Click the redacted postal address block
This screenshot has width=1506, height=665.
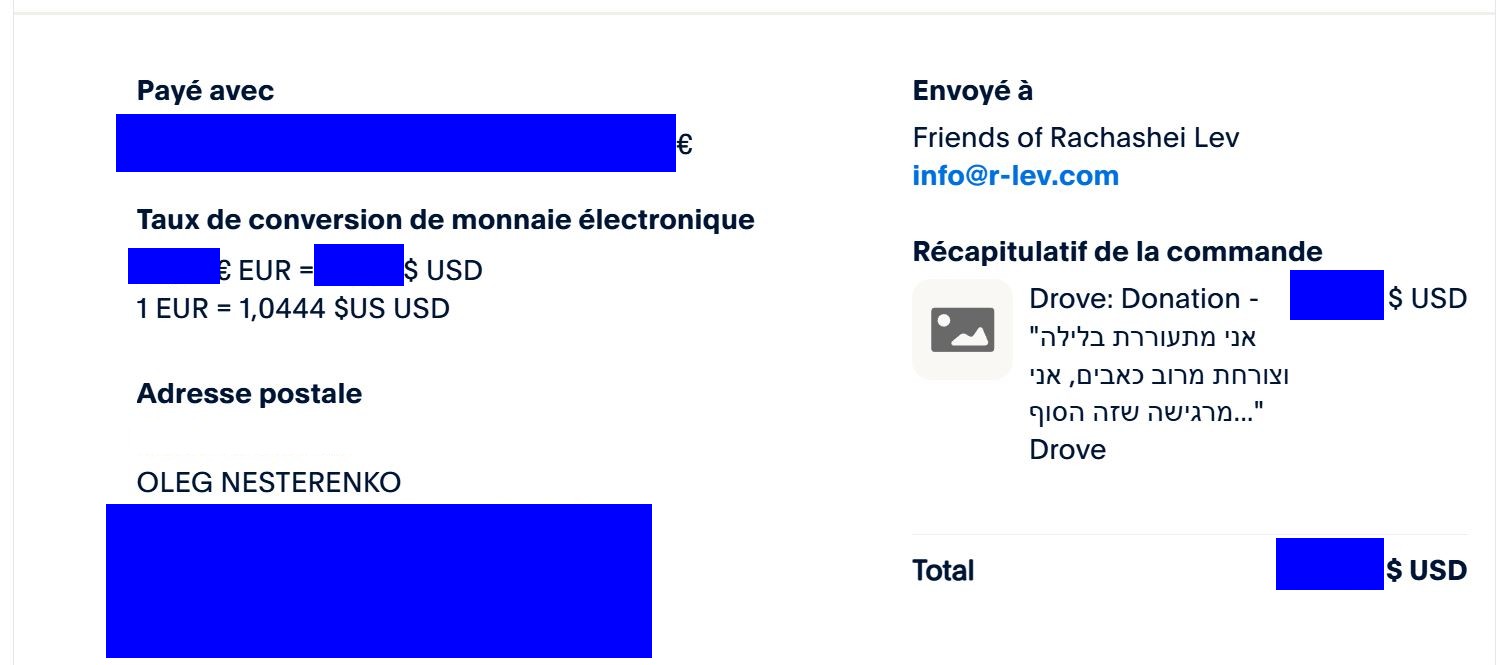[x=379, y=581]
